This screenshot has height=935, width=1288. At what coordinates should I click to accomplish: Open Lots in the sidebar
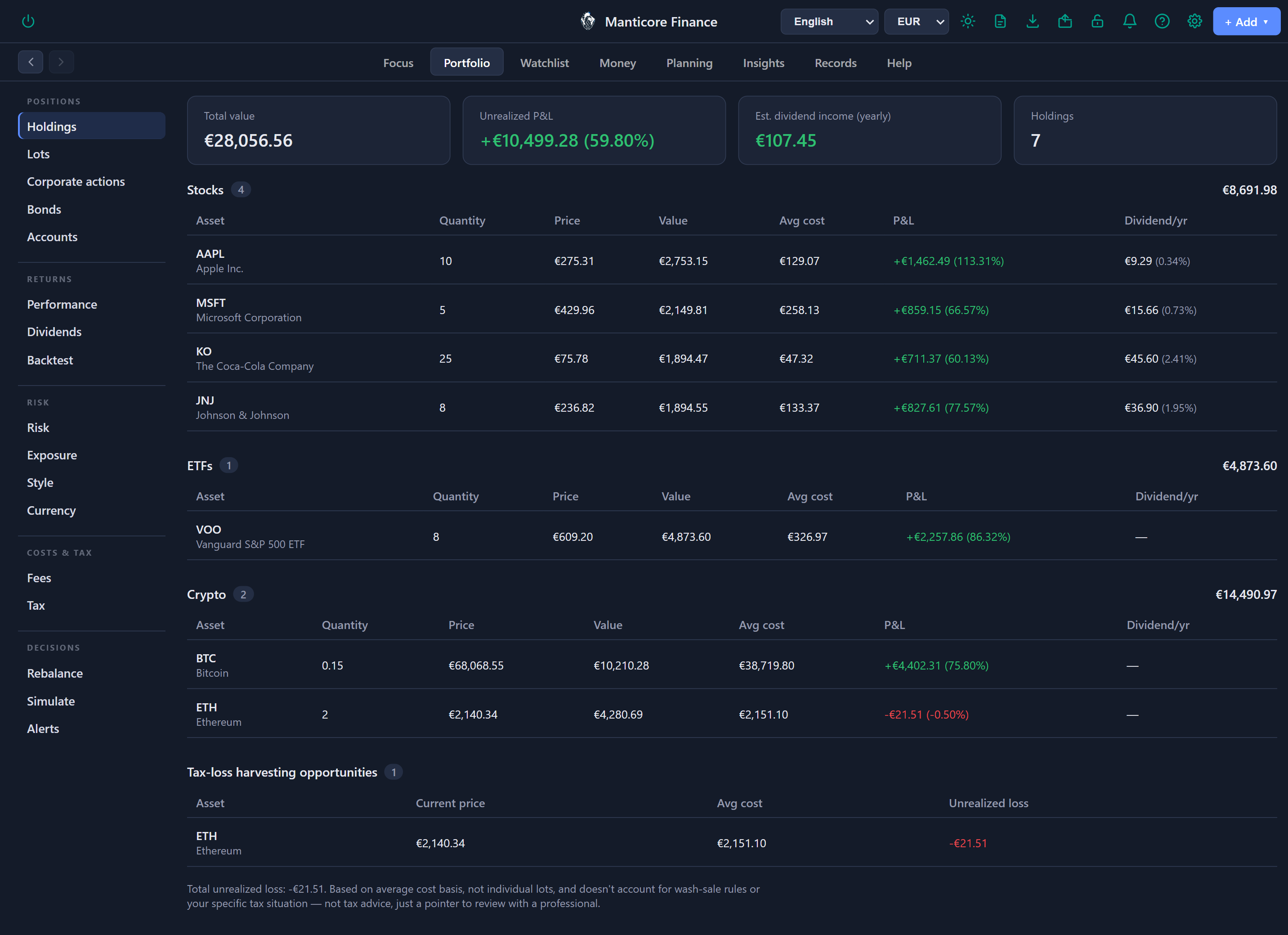(91, 154)
